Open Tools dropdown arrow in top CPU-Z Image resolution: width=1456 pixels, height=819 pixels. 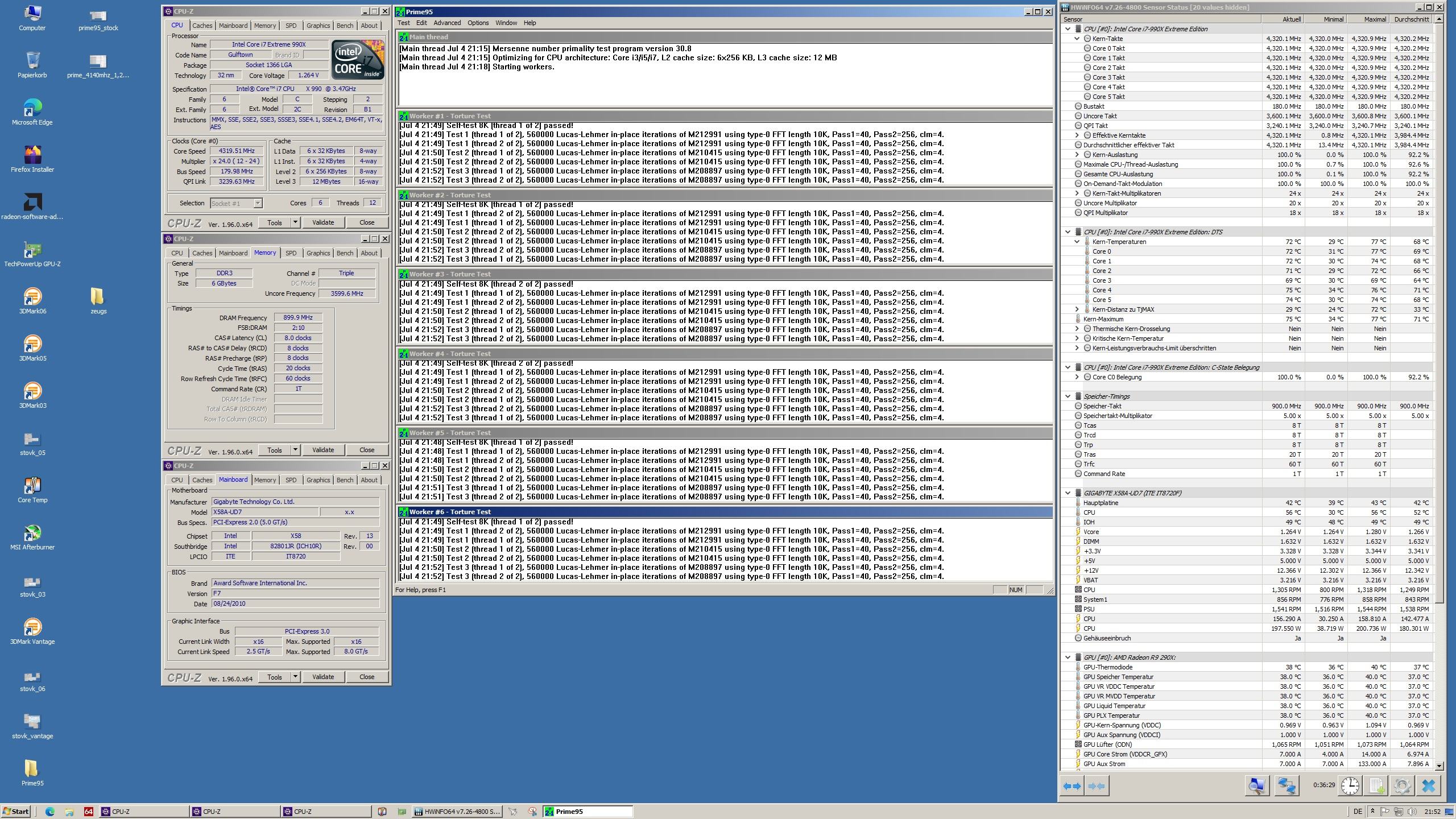295,222
